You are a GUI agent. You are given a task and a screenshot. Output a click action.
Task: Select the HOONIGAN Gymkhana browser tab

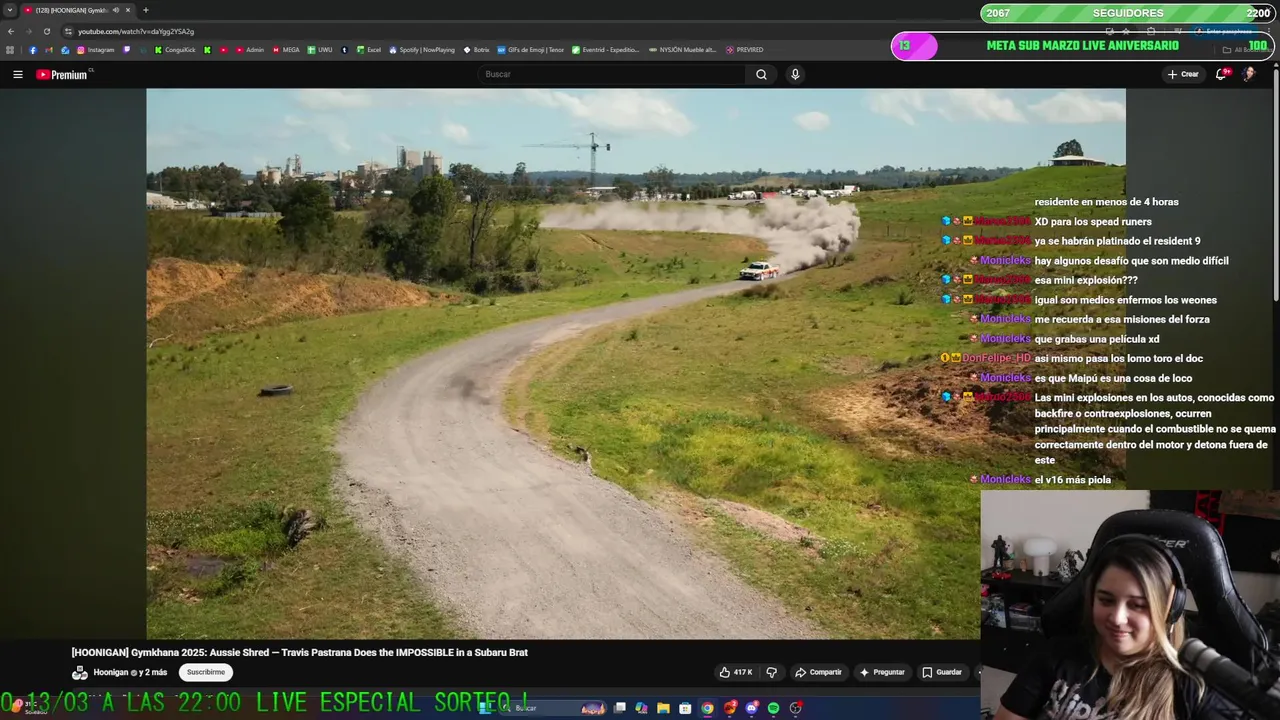[x=76, y=10]
